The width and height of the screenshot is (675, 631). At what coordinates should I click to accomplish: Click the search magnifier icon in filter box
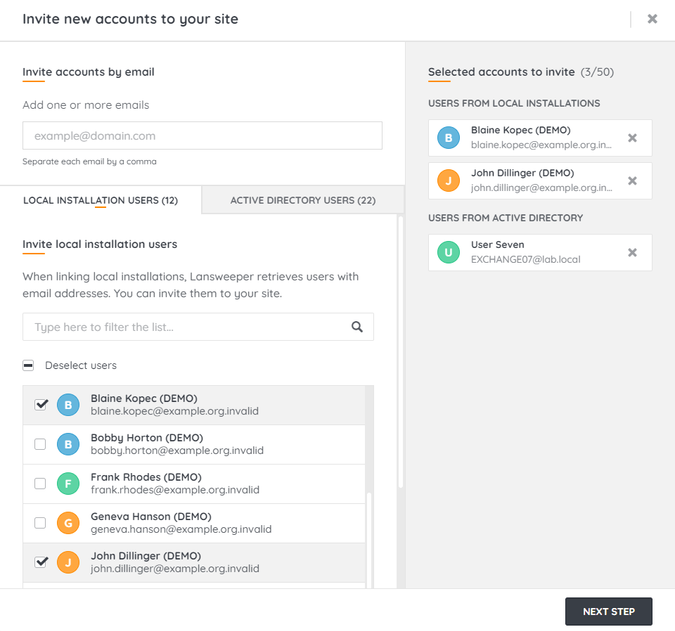click(x=357, y=326)
